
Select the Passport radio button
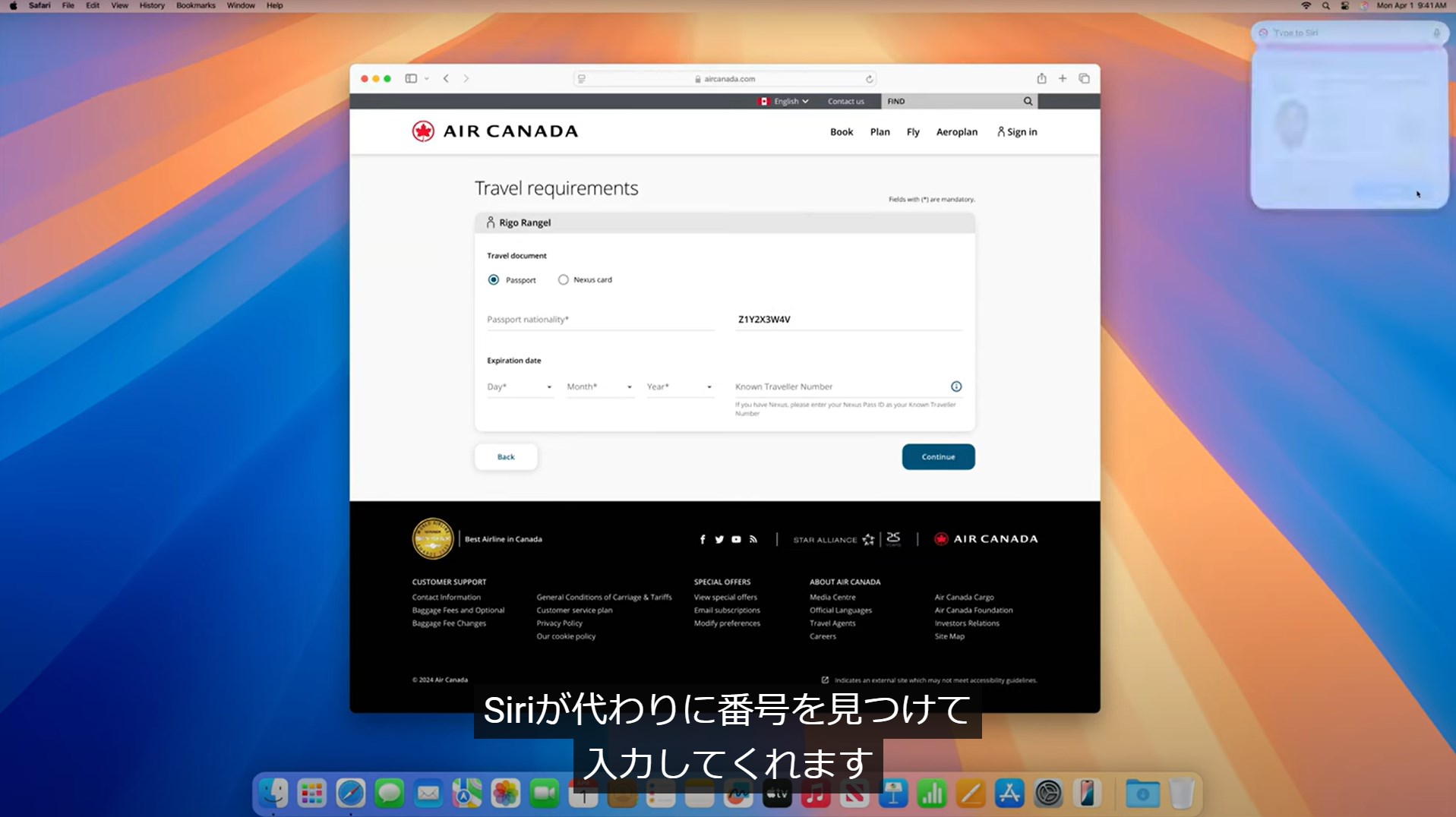point(494,280)
